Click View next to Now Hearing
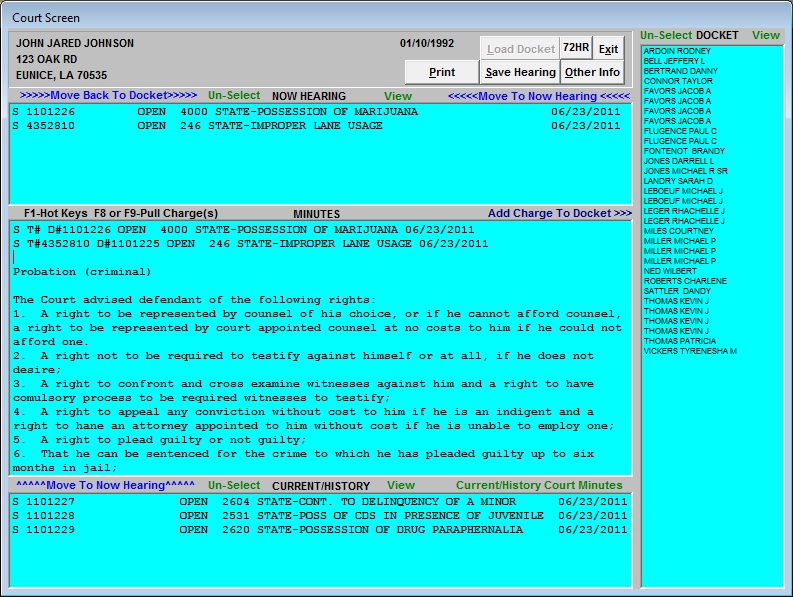The width and height of the screenshot is (793, 597). point(398,96)
